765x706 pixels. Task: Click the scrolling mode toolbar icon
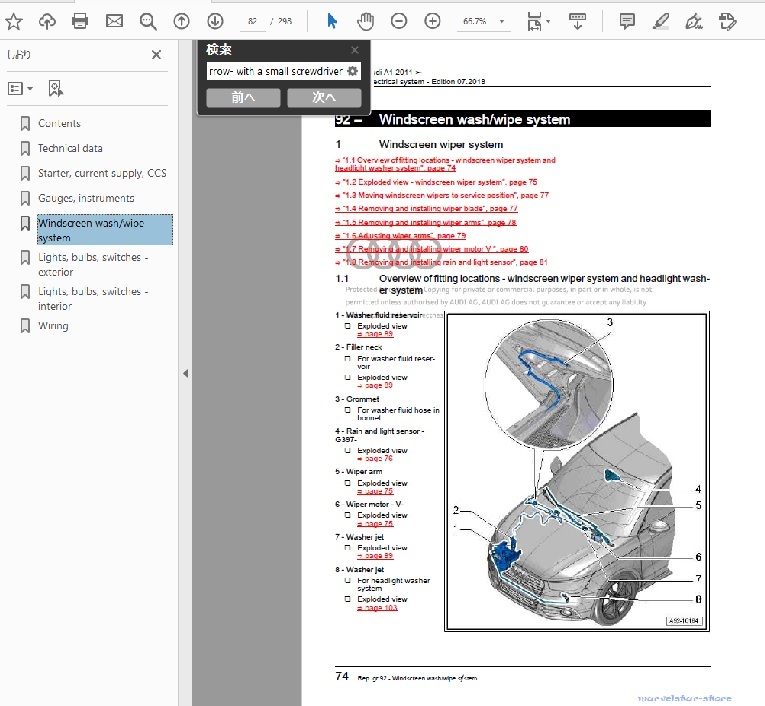point(578,21)
